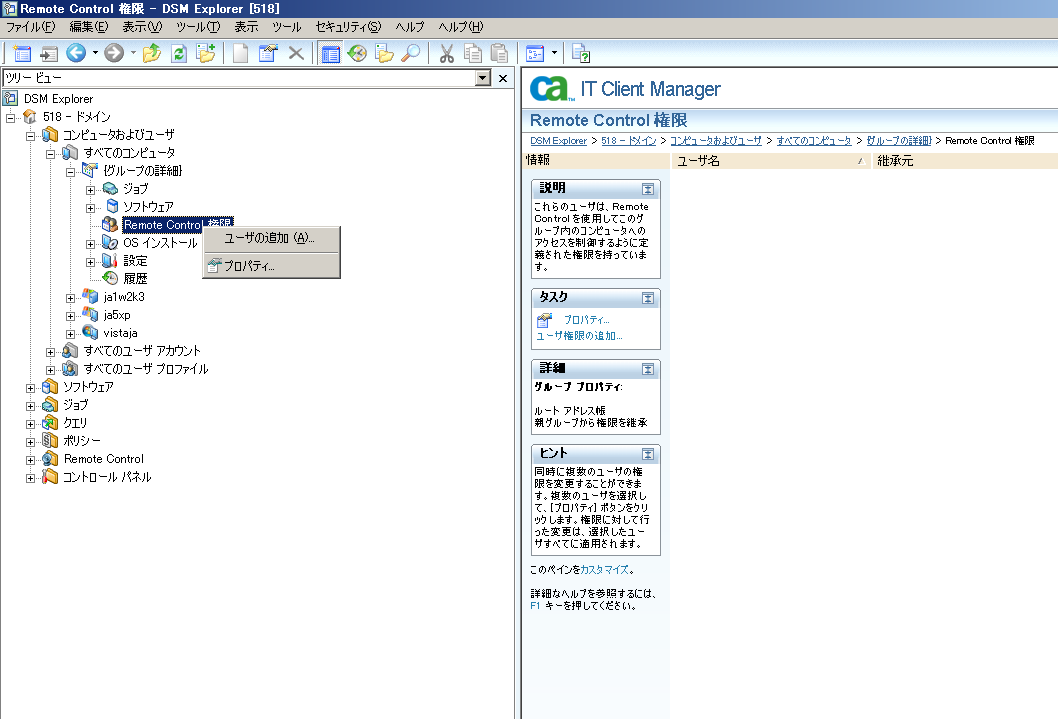The image size is (1058, 719).
Task: Click the カスタマイズ link
Action: tap(605, 570)
